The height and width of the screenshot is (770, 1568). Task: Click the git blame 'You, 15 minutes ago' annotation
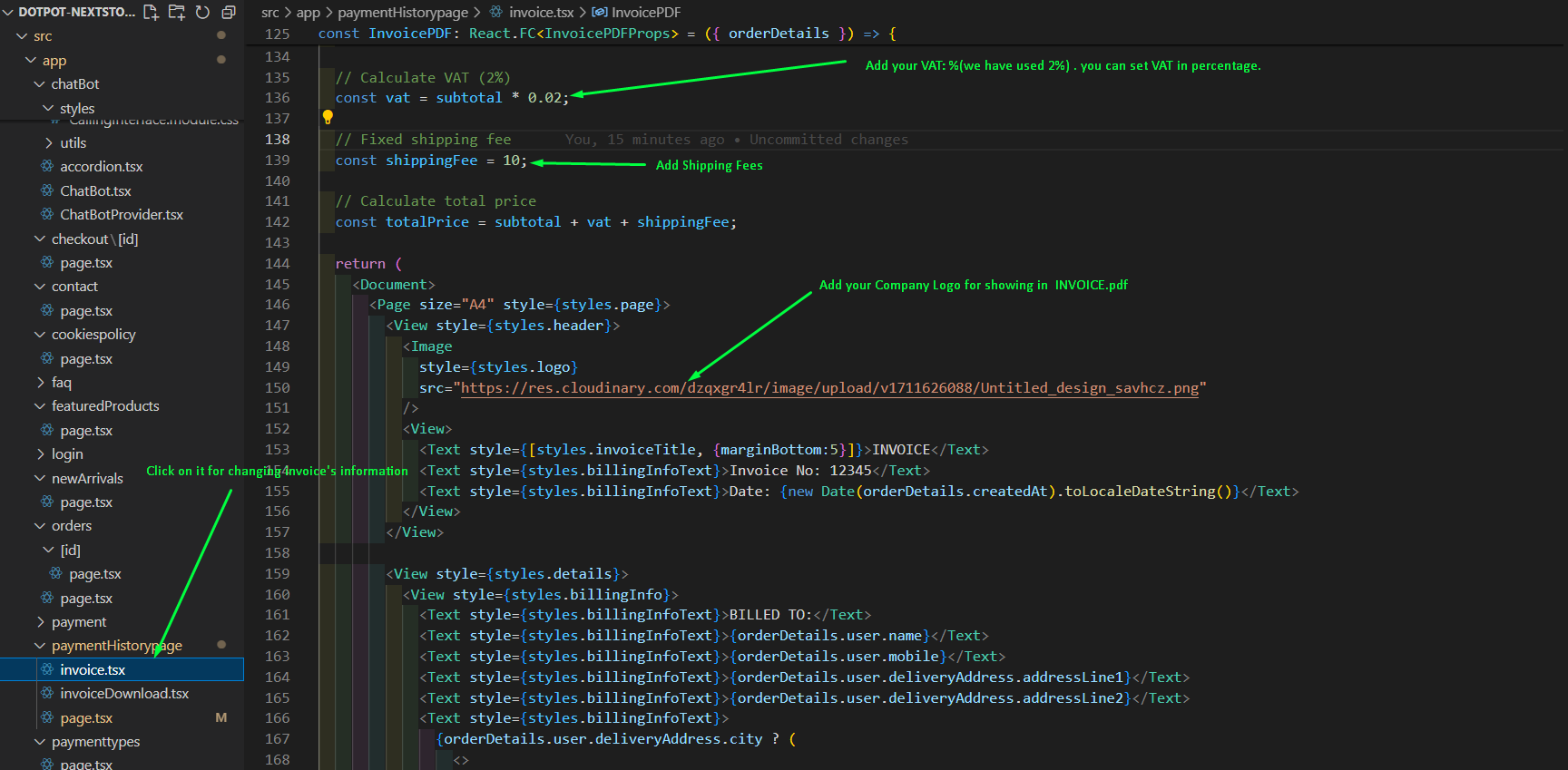(736, 139)
